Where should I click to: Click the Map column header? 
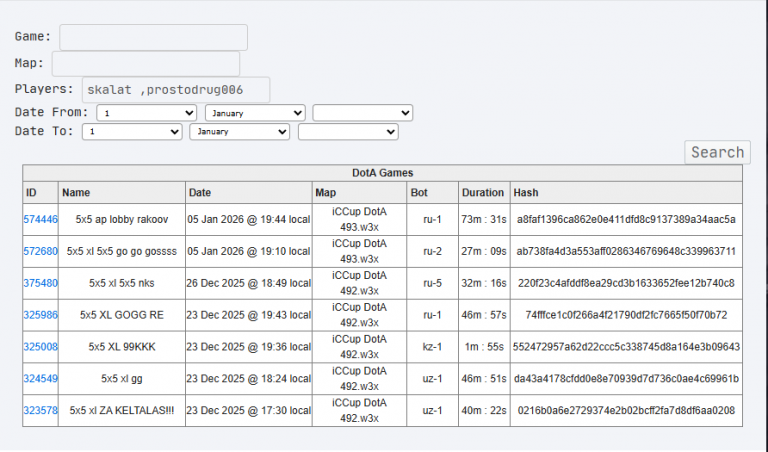359,192
